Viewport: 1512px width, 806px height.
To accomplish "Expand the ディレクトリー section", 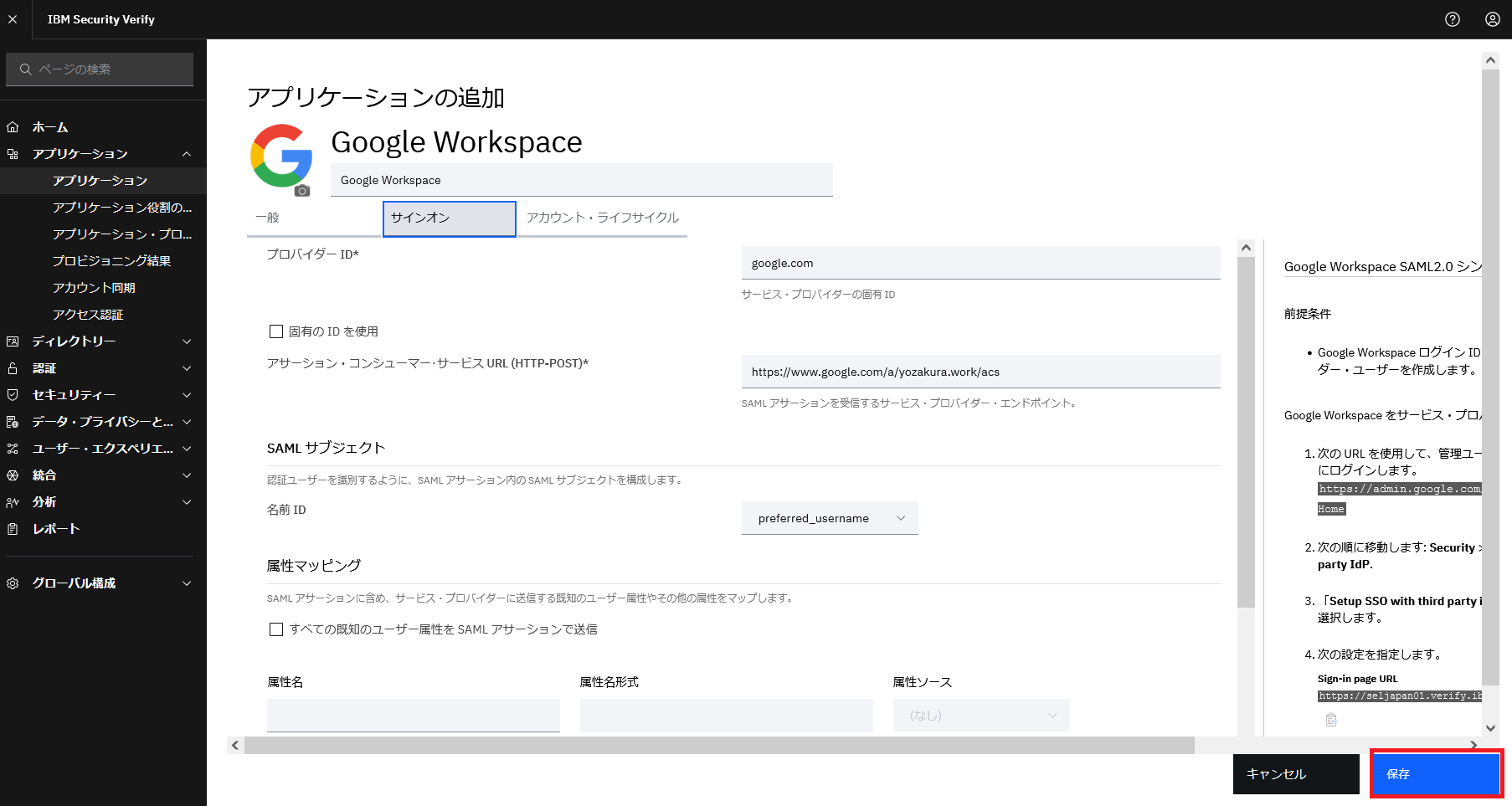I will coord(187,341).
